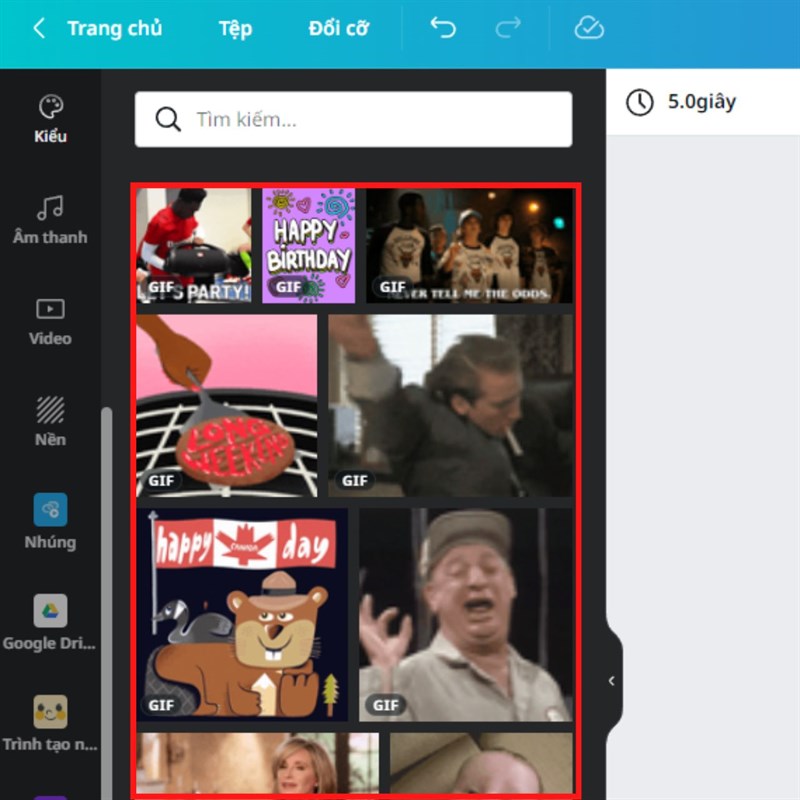Open the Âm thanh audio panel

[x=50, y=218]
